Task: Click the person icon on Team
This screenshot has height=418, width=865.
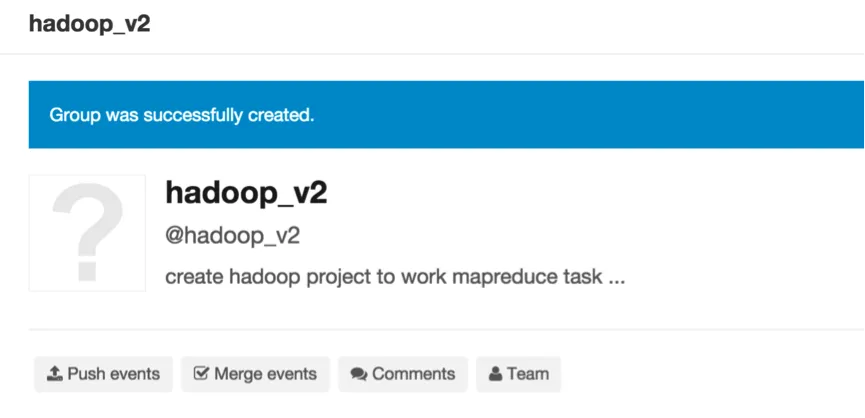Action: [495, 374]
